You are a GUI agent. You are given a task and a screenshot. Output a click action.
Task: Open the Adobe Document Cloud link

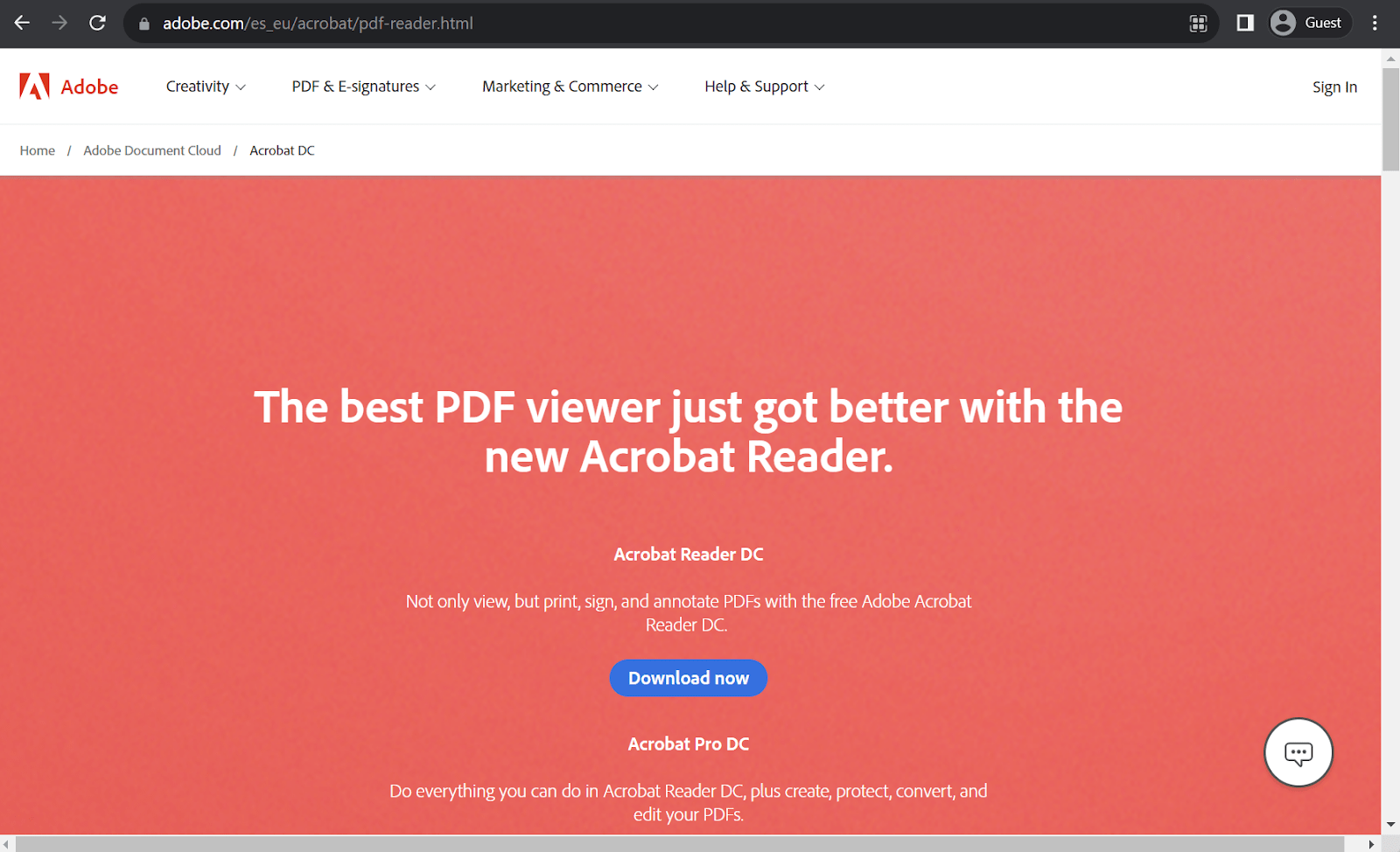[151, 150]
